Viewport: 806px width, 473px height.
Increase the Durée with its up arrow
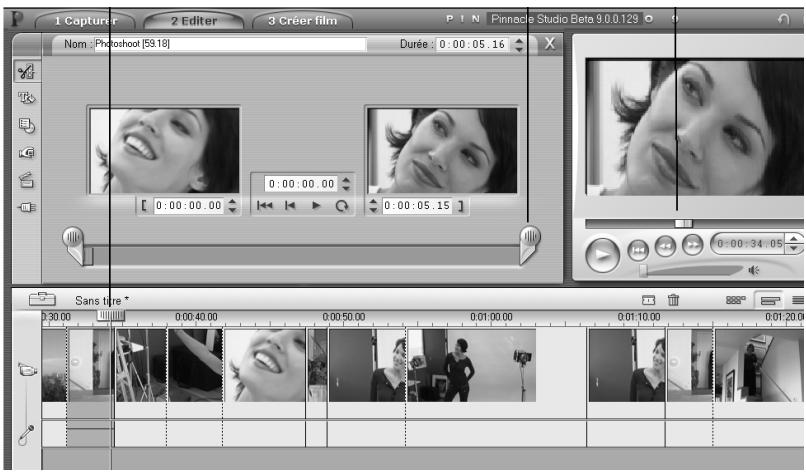519,40
